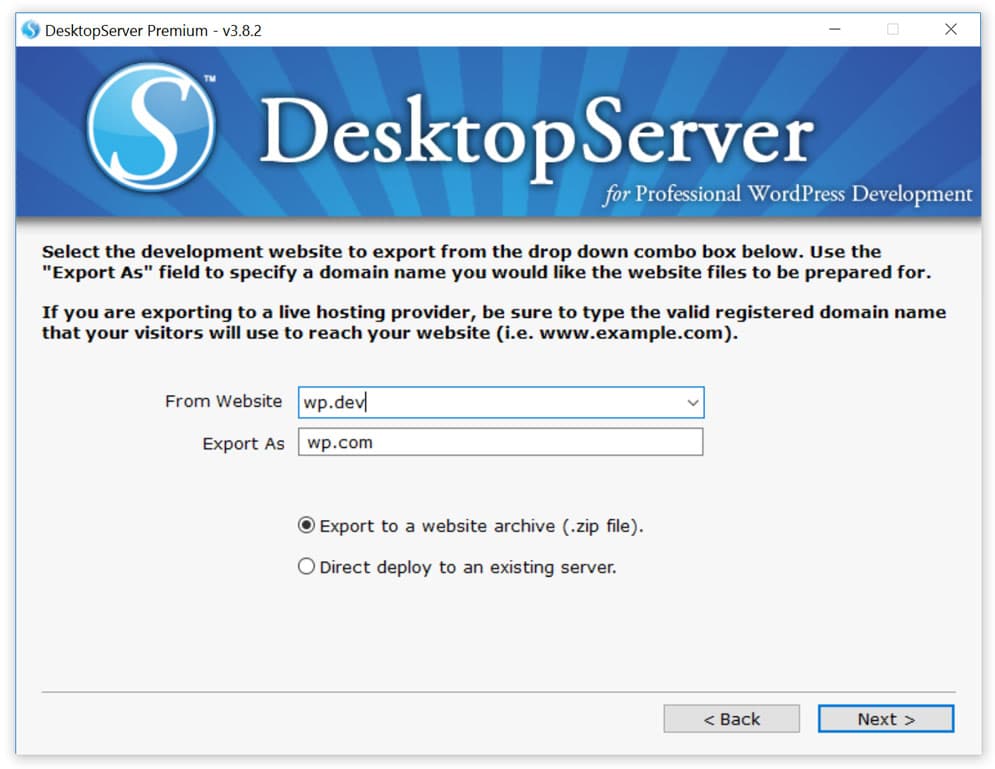Return to previous step with < Back

click(732, 719)
